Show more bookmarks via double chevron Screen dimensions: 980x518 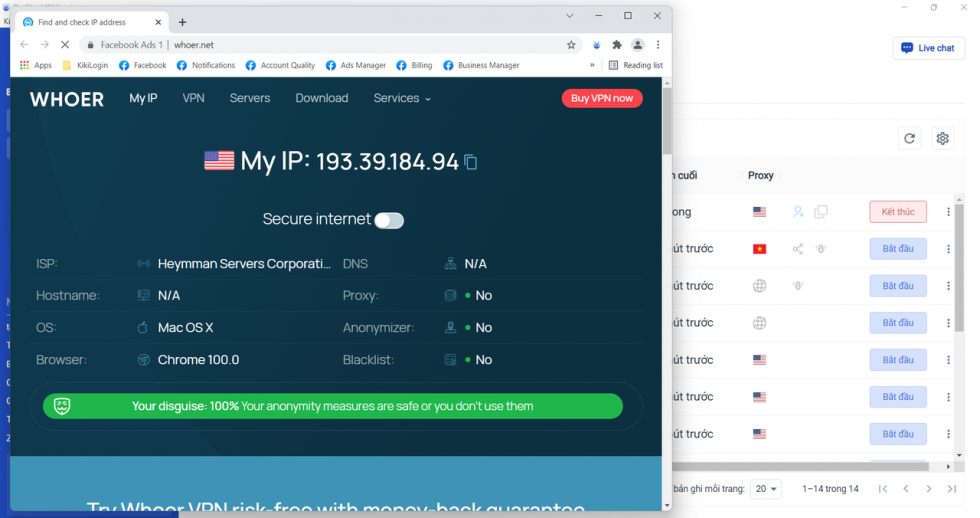pyautogui.click(x=592, y=65)
